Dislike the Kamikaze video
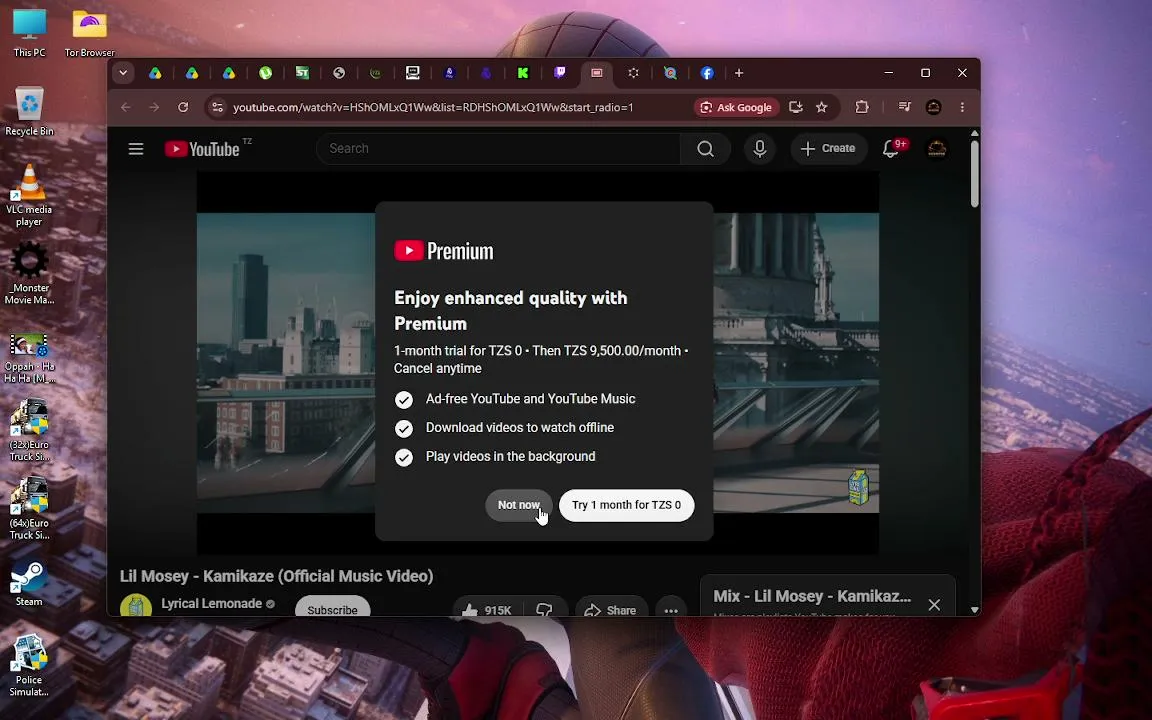 (544, 610)
